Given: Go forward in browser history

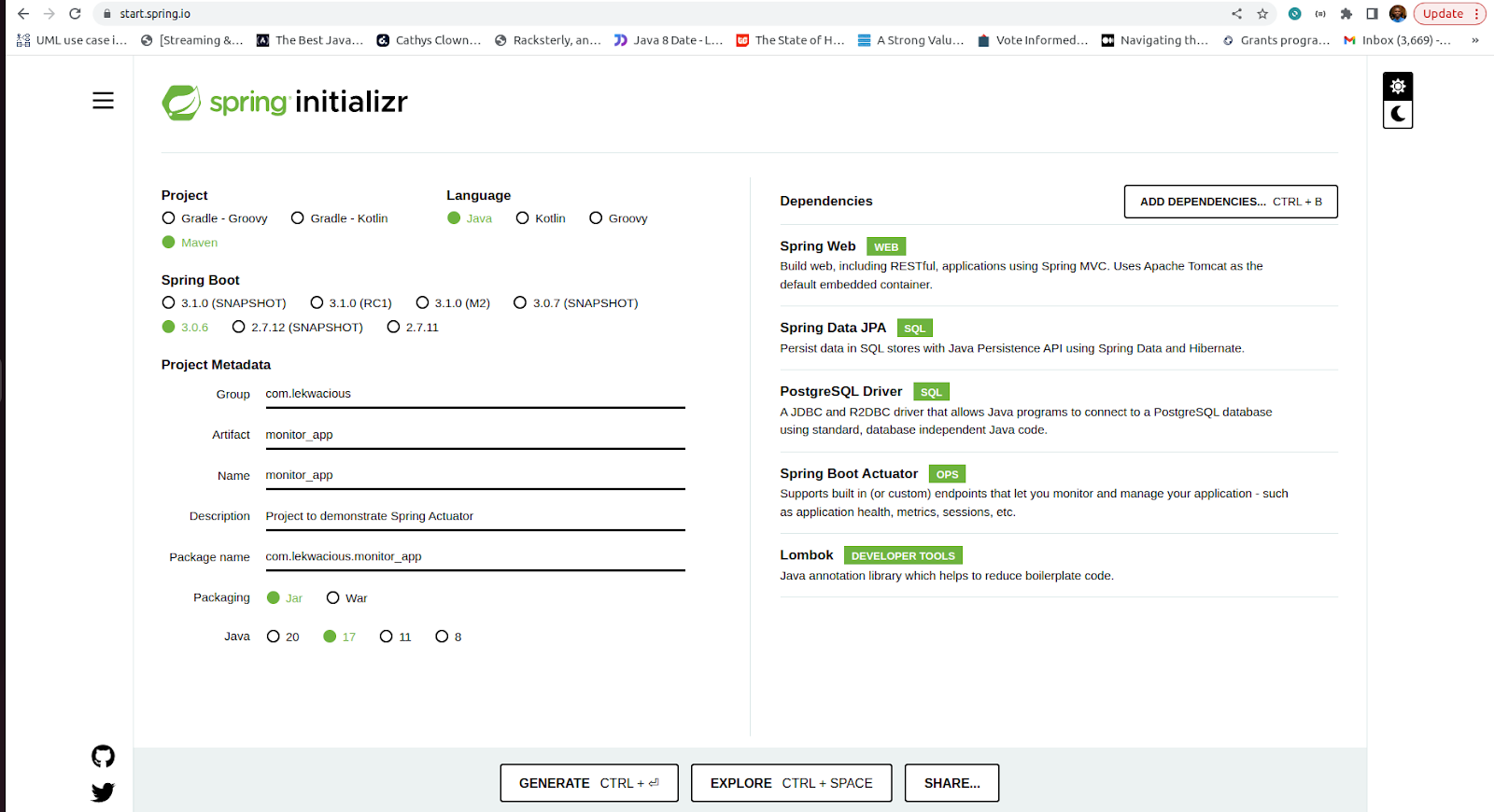Looking at the screenshot, I should [49, 14].
